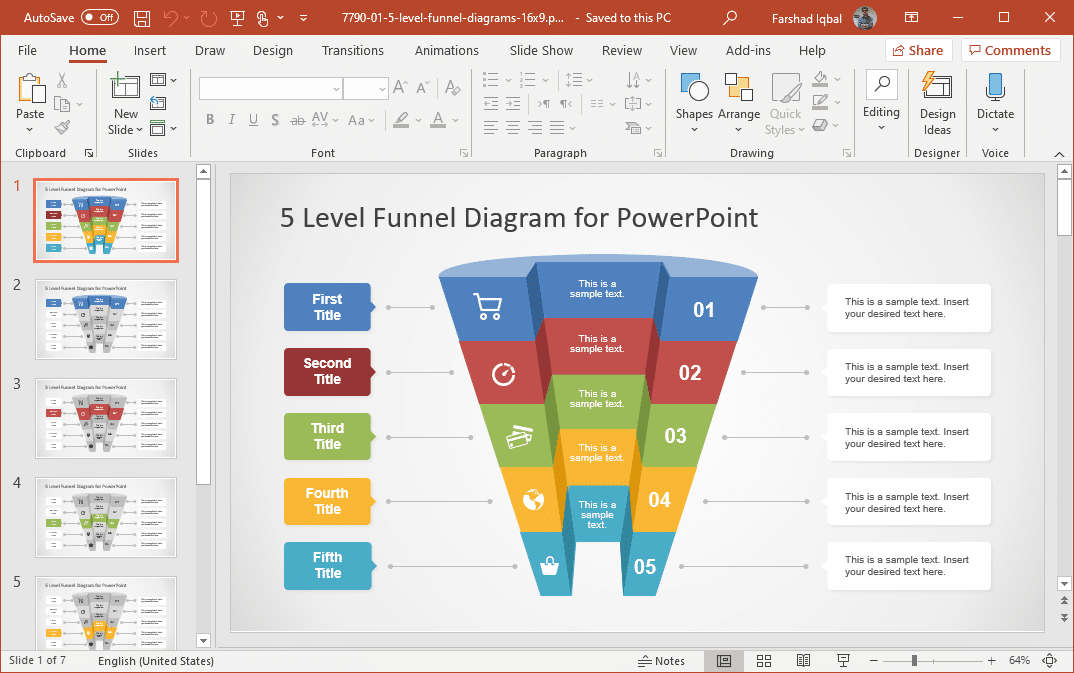
Task: Open Reading View from status bar
Action: (803, 661)
